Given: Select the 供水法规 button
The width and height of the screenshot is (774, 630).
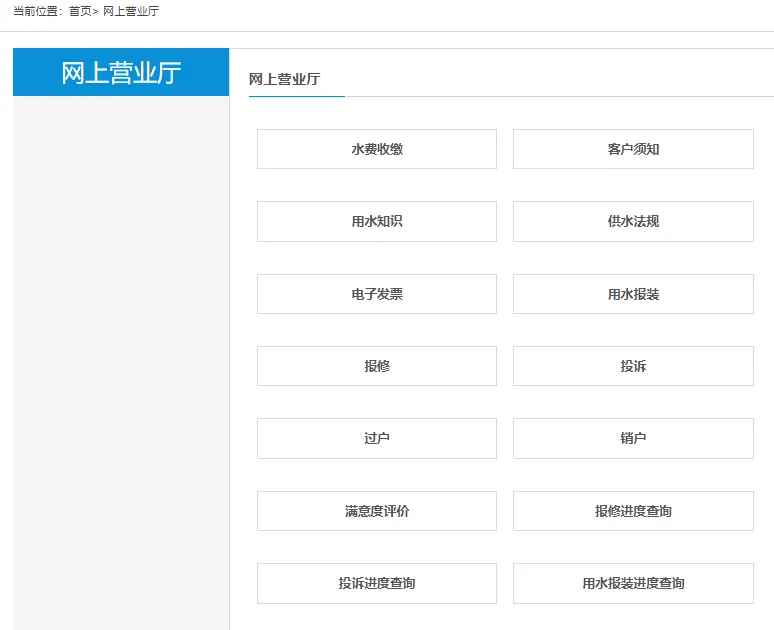Looking at the screenshot, I should [633, 221].
